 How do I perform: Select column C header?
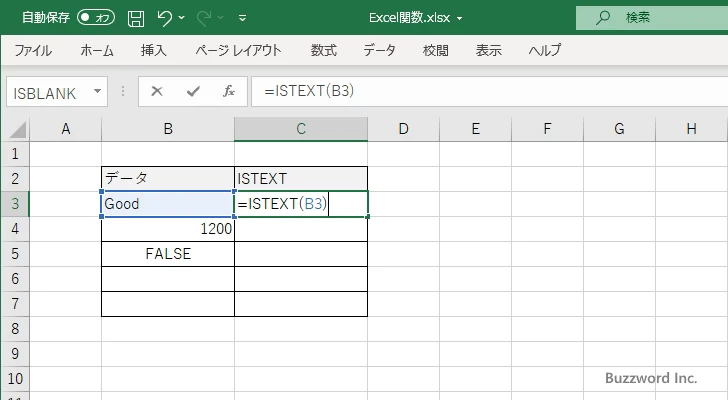tap(301, 129)
